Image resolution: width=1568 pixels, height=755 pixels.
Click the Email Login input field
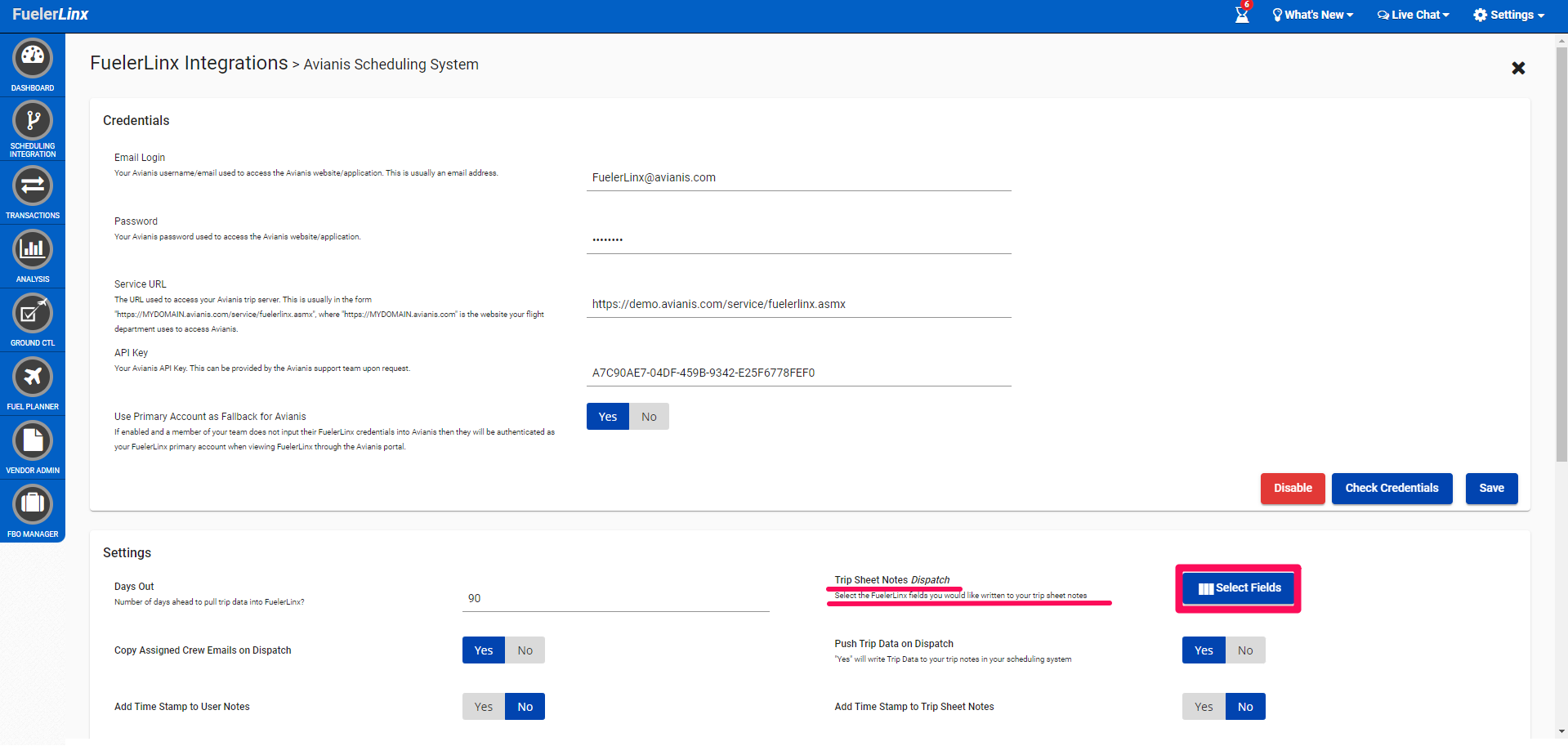799,177
